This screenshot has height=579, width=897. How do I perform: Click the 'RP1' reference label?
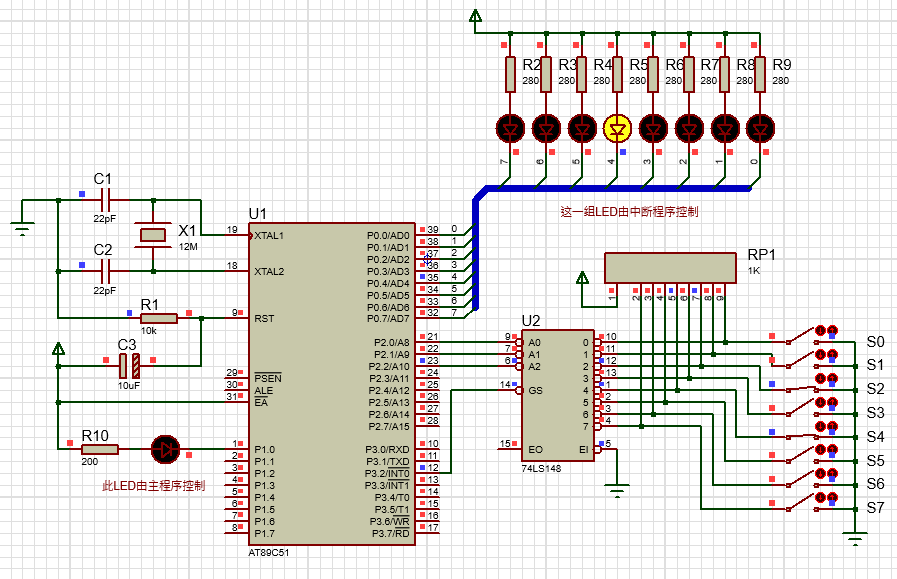click(x=761, y=255)
